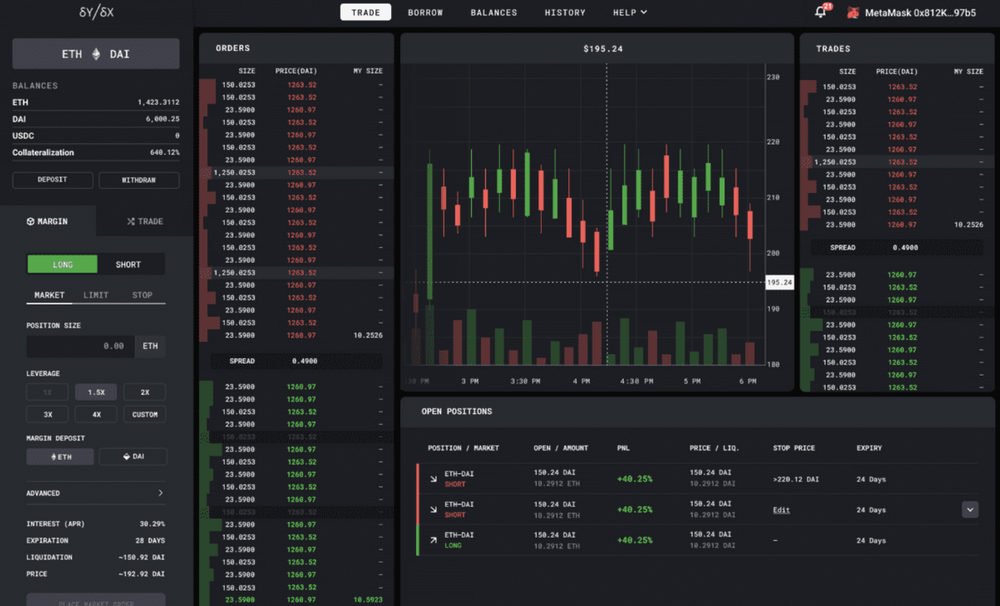Viewport: 1000px width, 606px height.
Task: Click the MetaMask fox wallet icon
Action: point(854,12)
